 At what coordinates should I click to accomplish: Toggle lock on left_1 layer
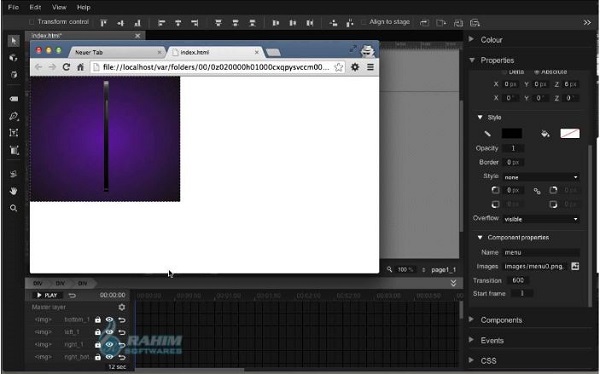(98, 332)
